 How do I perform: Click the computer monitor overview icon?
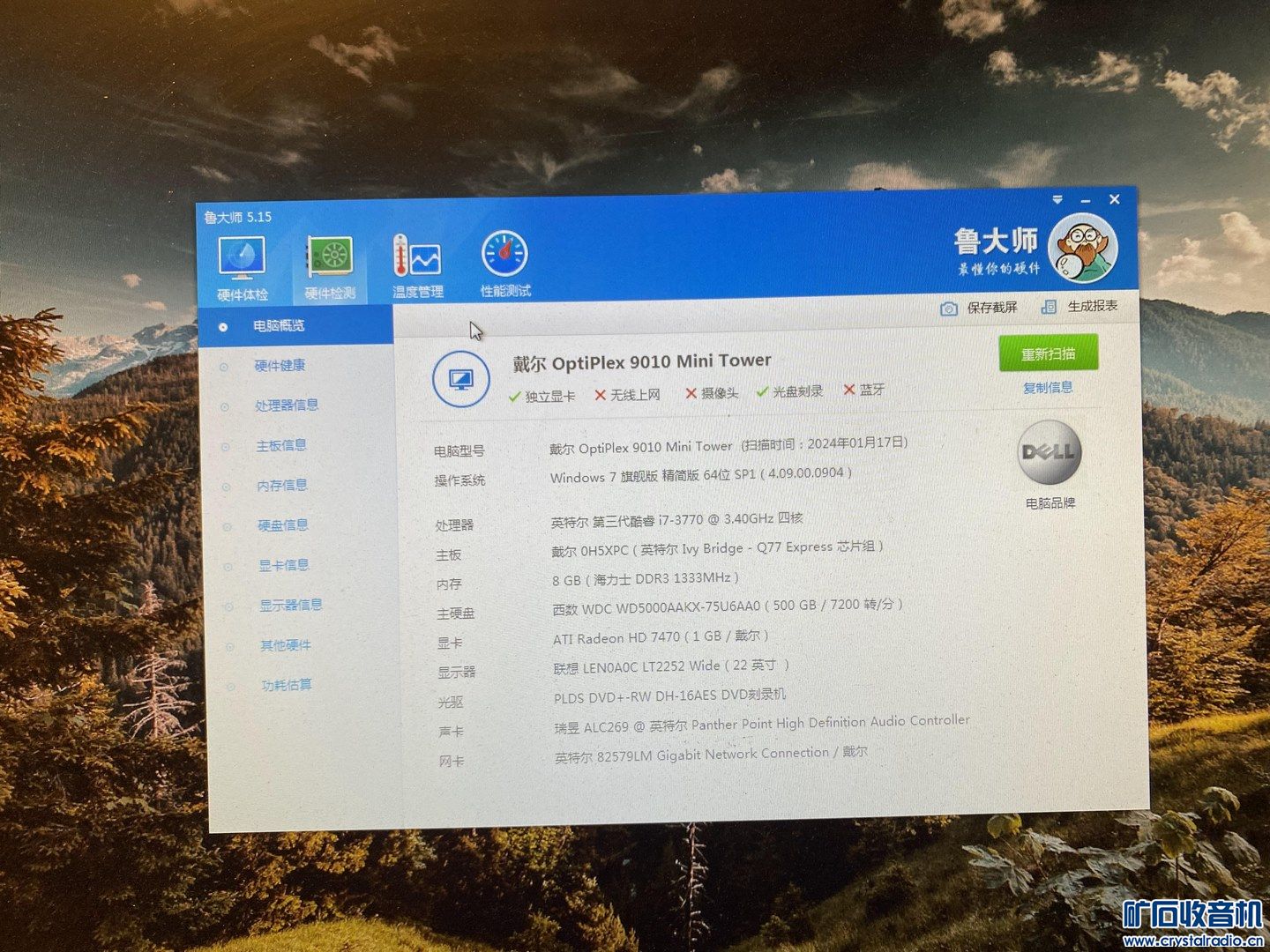pos(460,379)
